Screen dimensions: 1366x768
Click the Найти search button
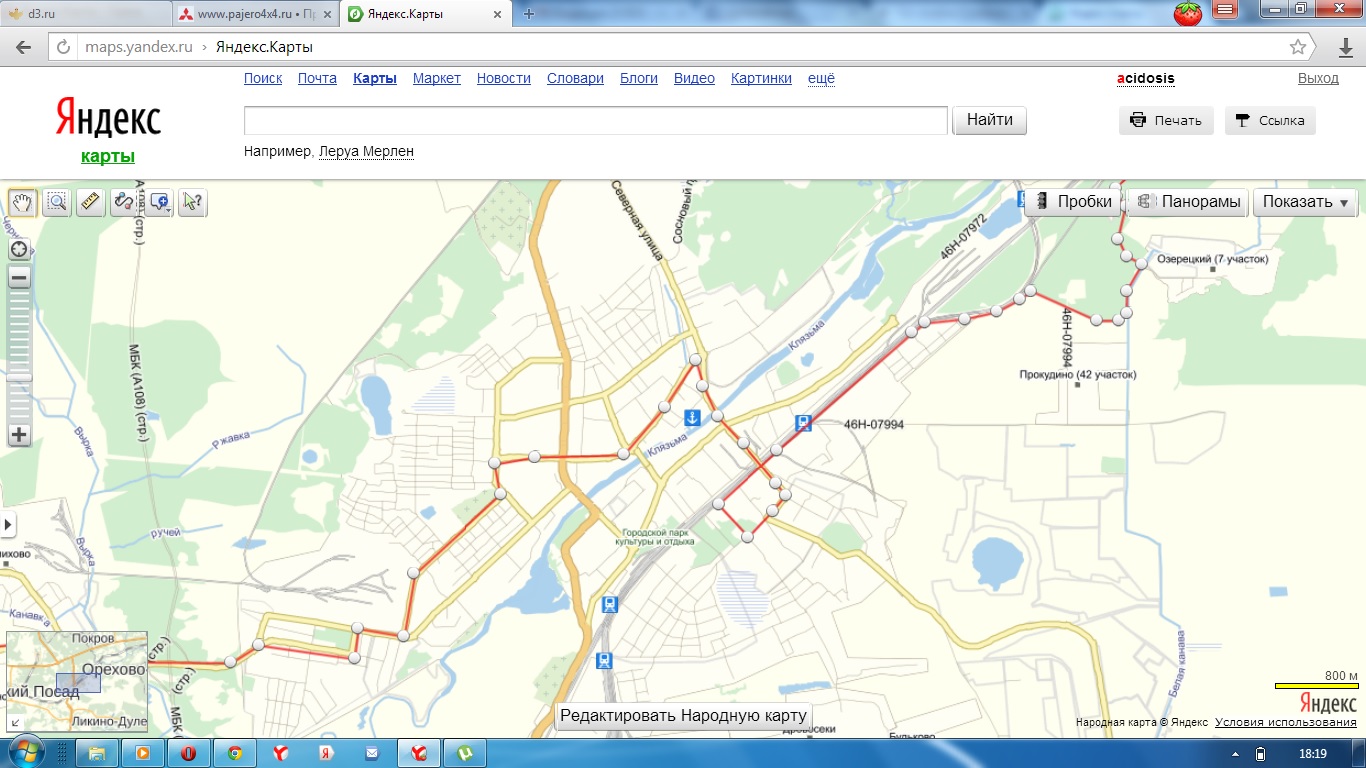click(x=990, y=120)
